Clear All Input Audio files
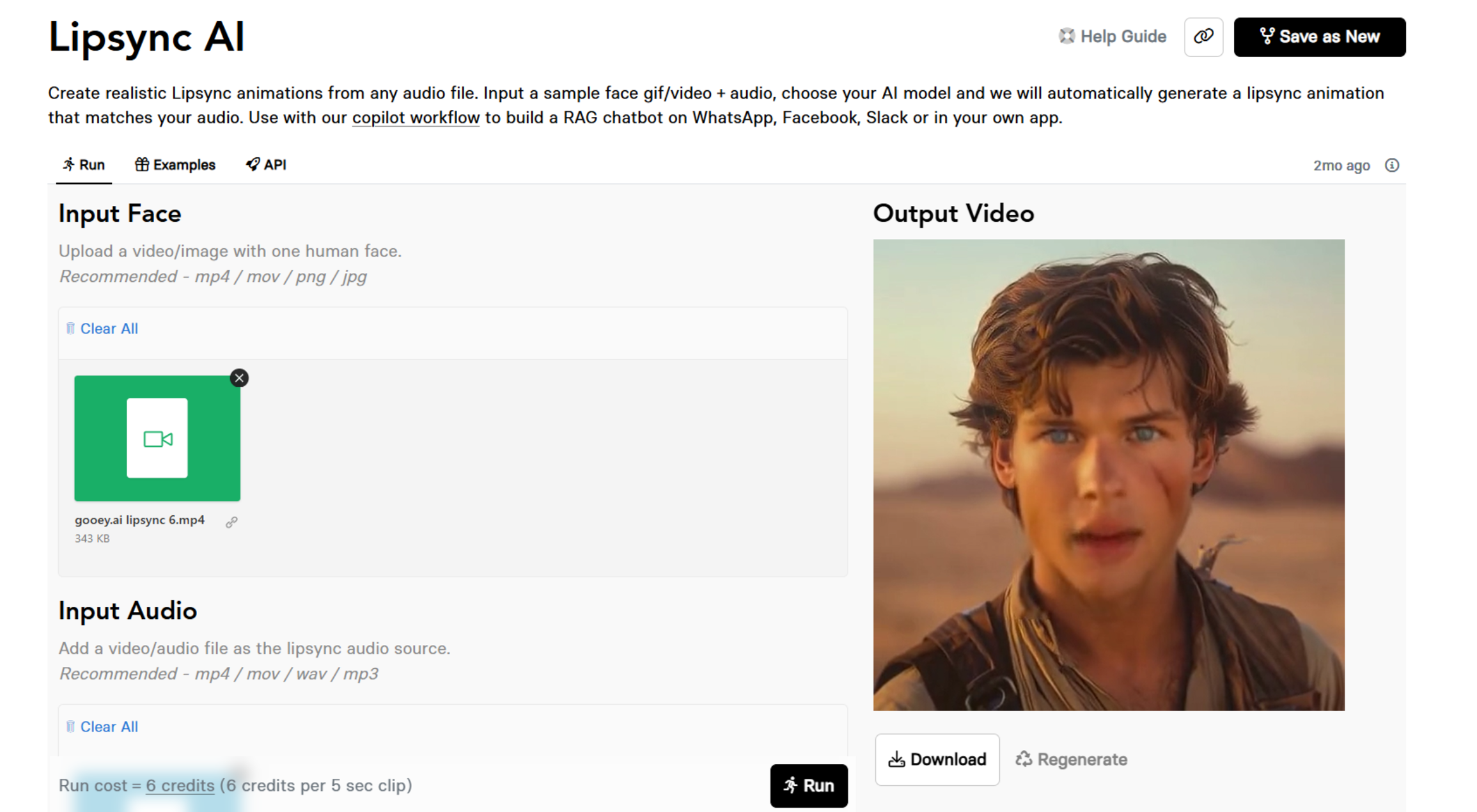Screen dimensions: 1477x812 tap(109, 726)
